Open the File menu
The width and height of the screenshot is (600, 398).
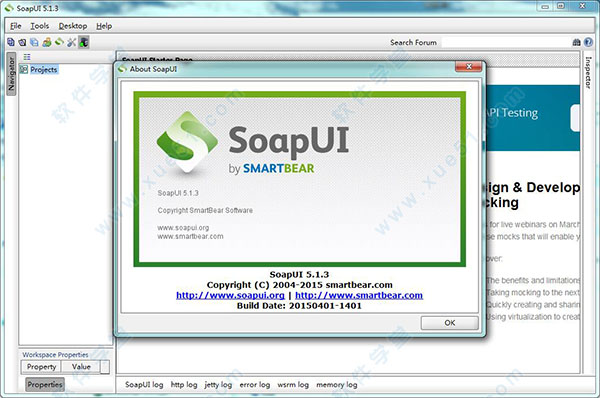click(16, 26)
